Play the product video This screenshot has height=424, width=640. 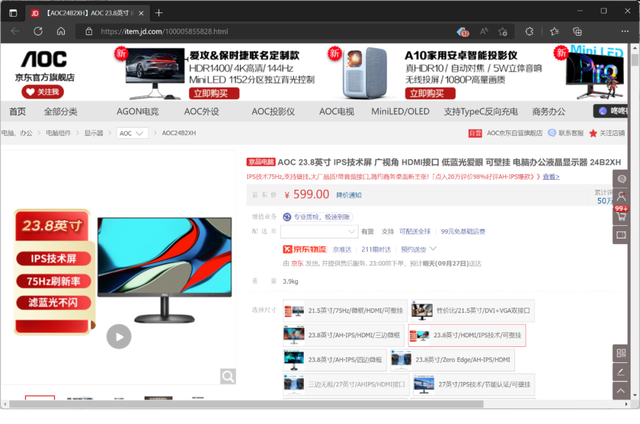(119, 337)
